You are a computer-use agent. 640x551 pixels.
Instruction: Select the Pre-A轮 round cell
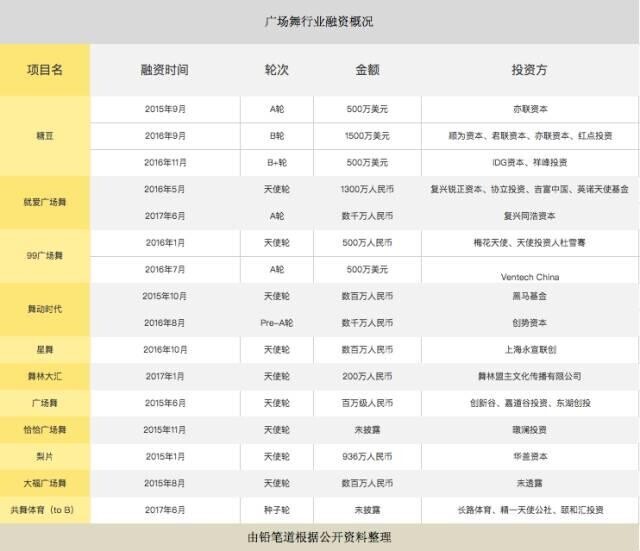pos(277,323)
